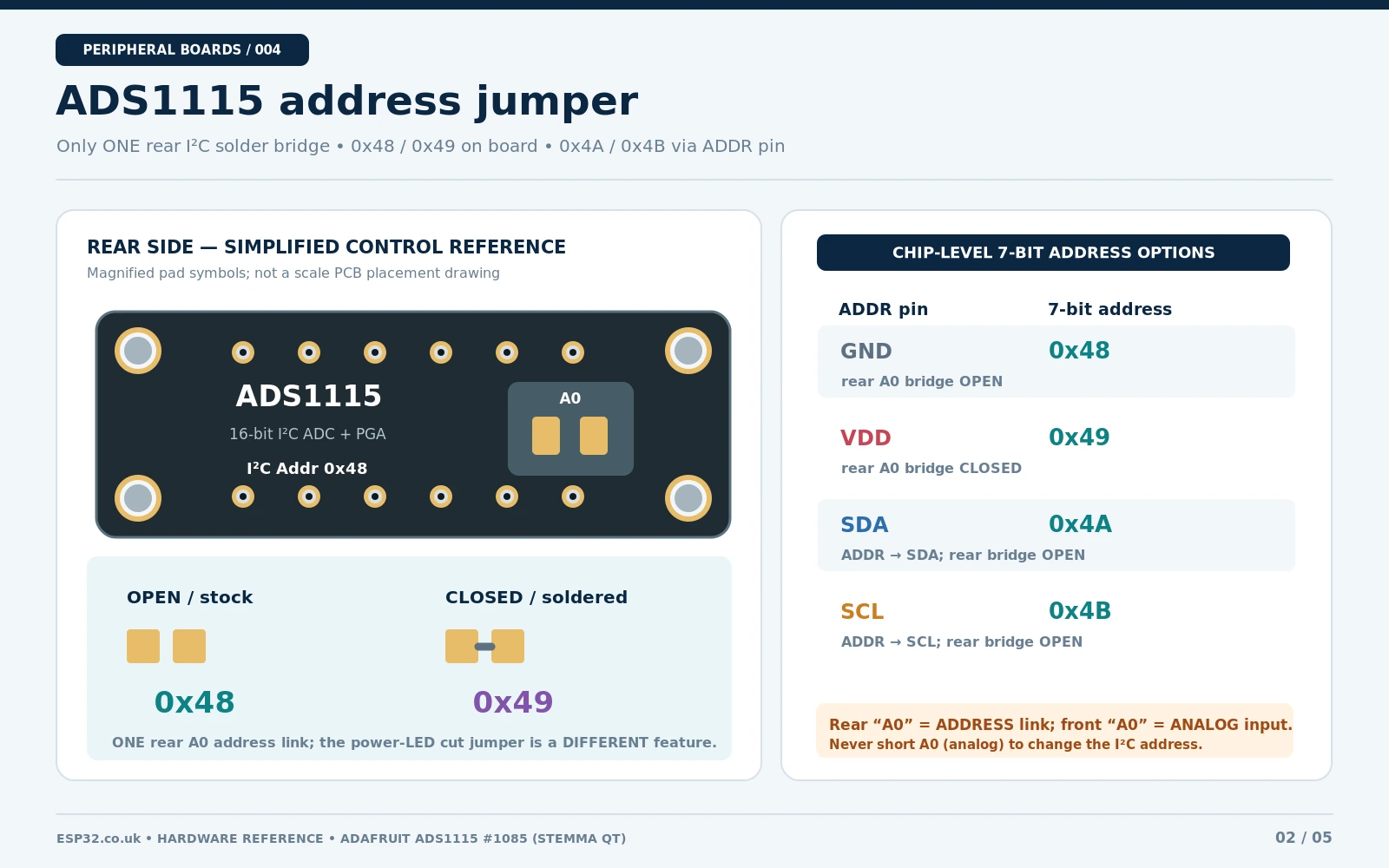The height and width of the screenshot is (868, 1389).
Task: Click REAR SIDE — SIMPLIFIED CONTROL REFERENCE heading
Action: [326, 247]
